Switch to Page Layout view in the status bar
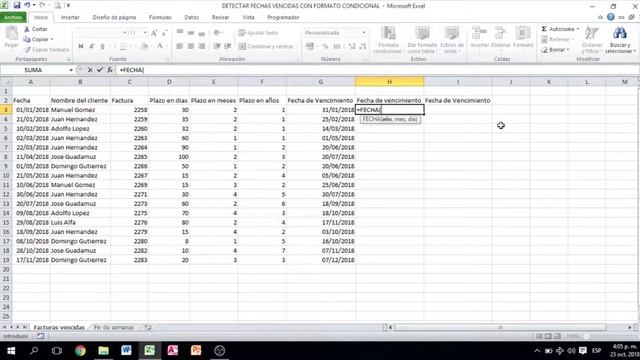640x360 pixels. coord(548,336)
